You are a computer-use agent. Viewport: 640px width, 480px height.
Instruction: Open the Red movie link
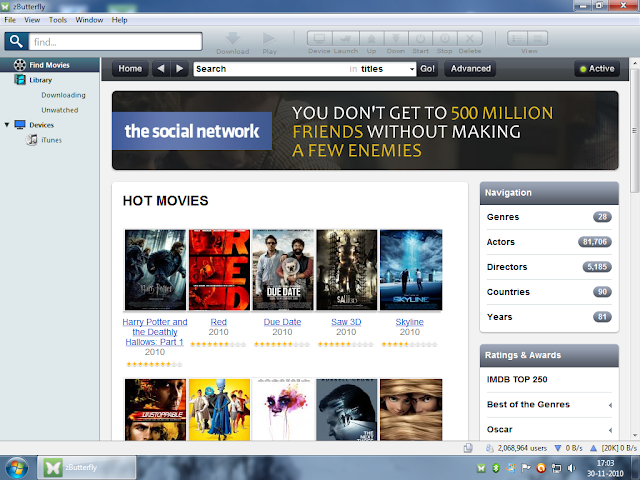[219, 322]
